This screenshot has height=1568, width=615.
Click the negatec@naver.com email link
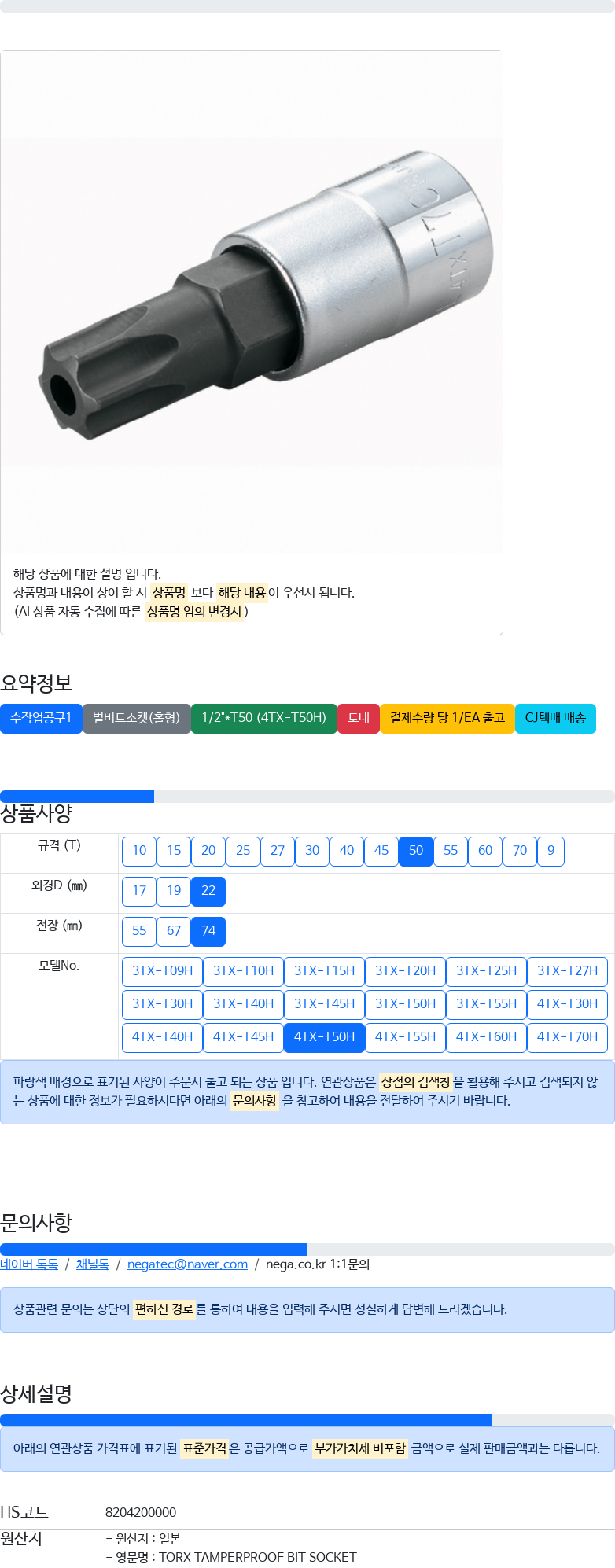click(187, 1264)
